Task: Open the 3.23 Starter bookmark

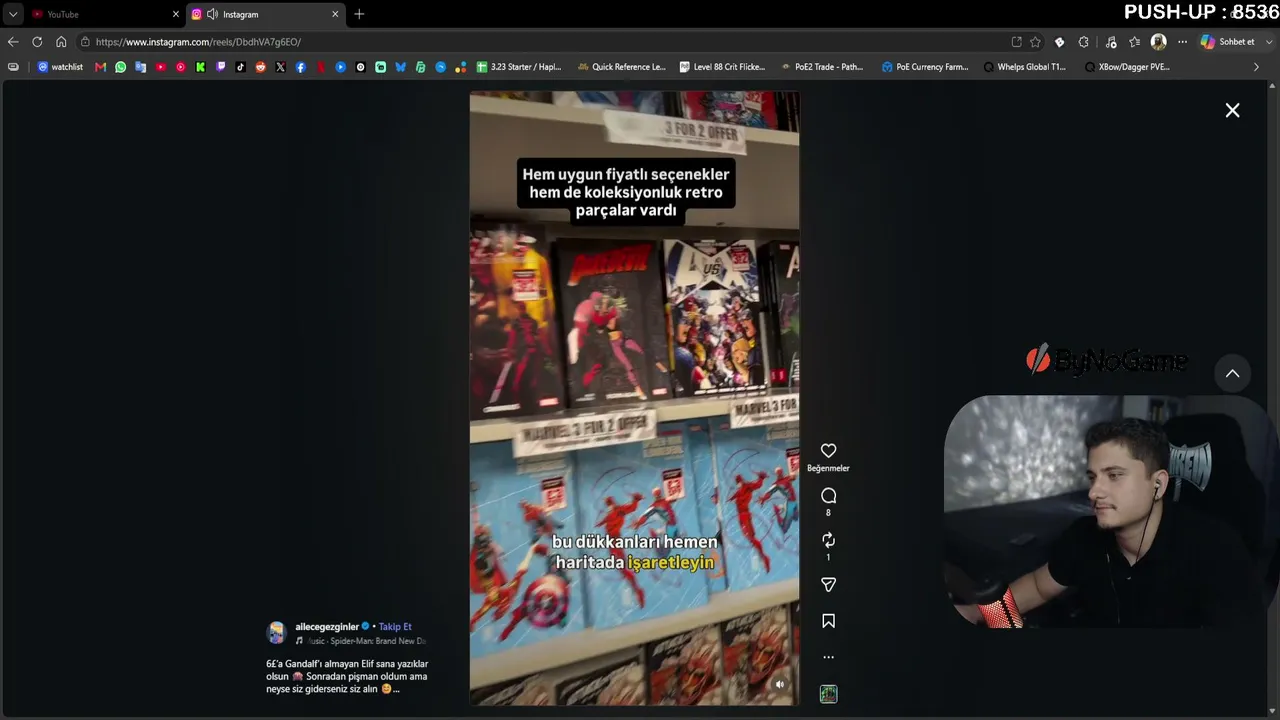Action: [x=519, y=67]
